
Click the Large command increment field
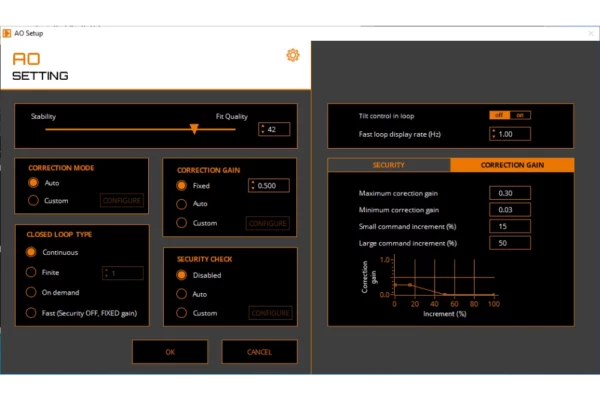click(510, 243)
